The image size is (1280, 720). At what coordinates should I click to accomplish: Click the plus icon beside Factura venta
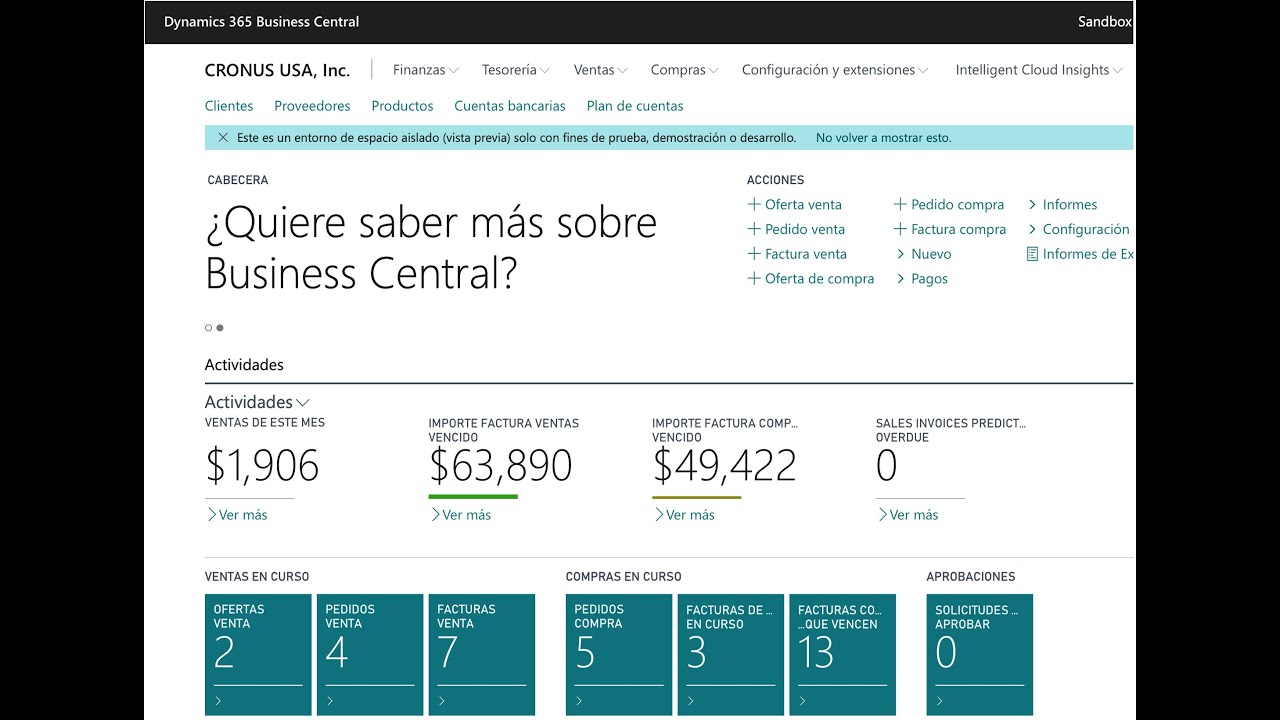pyautogui.click(x=754, y=254)
